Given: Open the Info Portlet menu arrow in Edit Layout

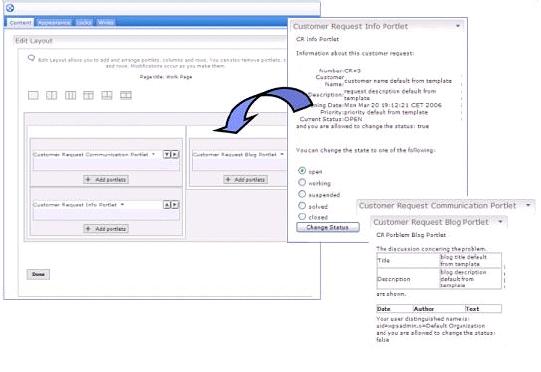Looking at the screenshot, I should [122, 205].
